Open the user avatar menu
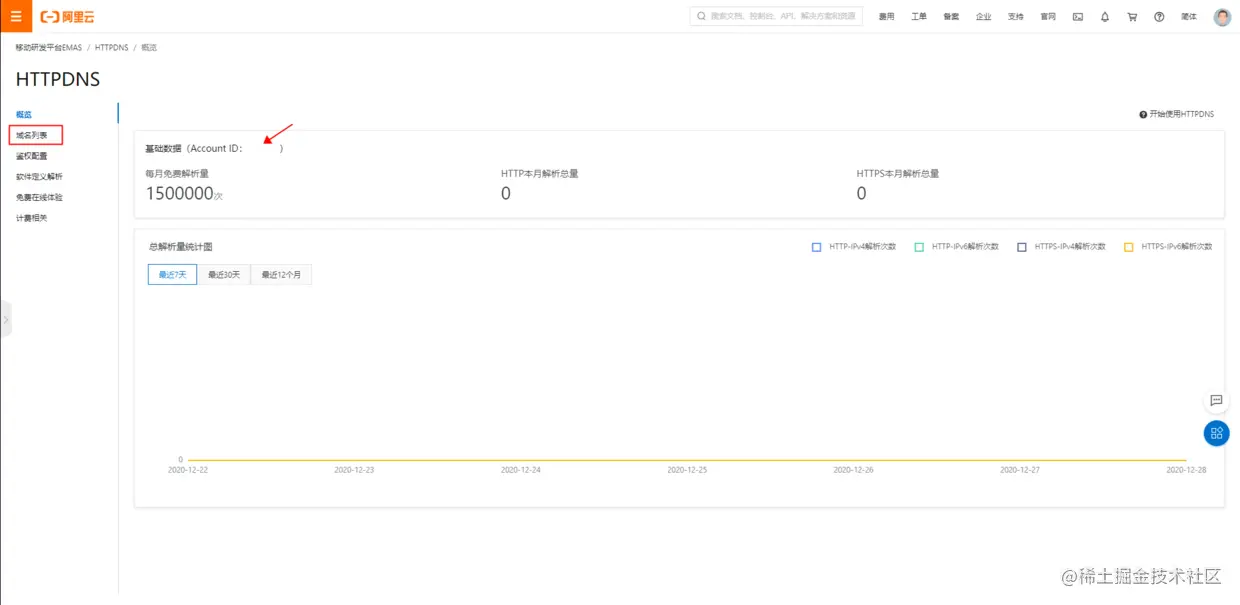The image size is (1240, 605). click(1222, 17)
